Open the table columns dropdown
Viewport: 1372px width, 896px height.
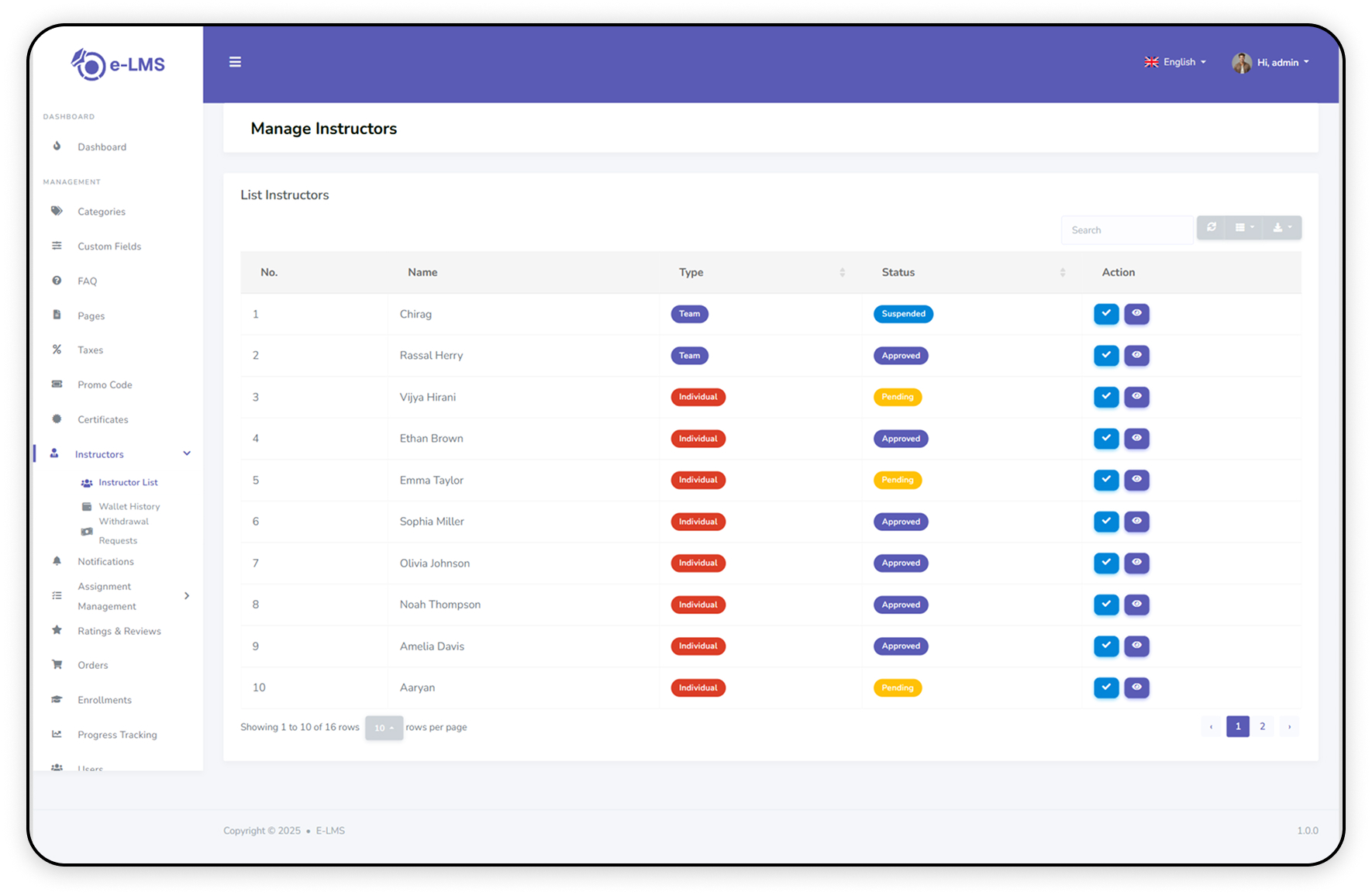pyautogui.click(x=1244, y=228)
